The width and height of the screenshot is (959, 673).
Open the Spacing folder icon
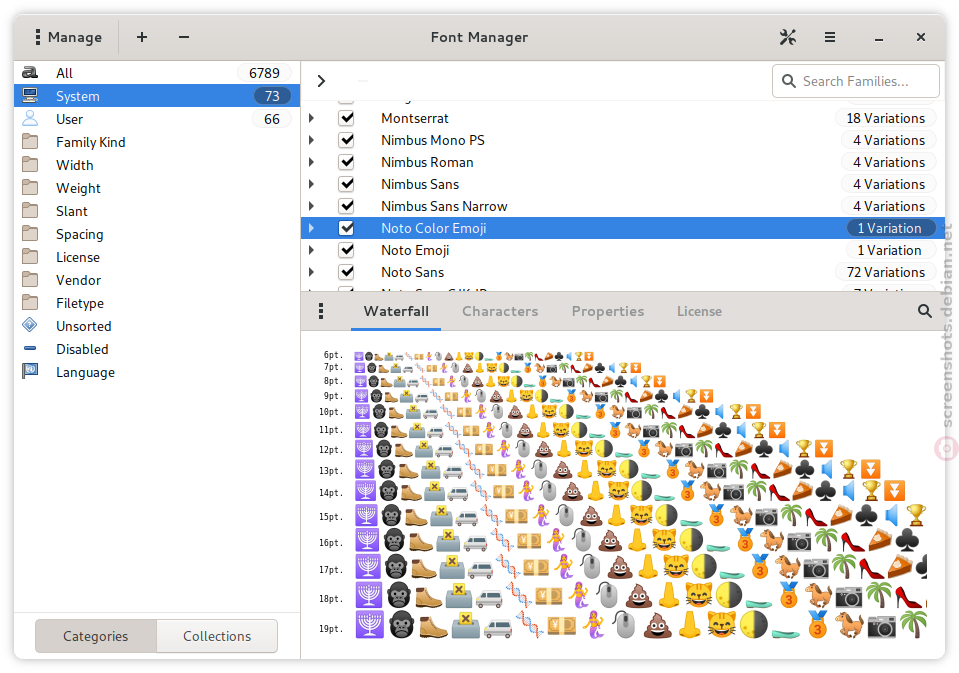pyautogui.click(x=30, y=234)
